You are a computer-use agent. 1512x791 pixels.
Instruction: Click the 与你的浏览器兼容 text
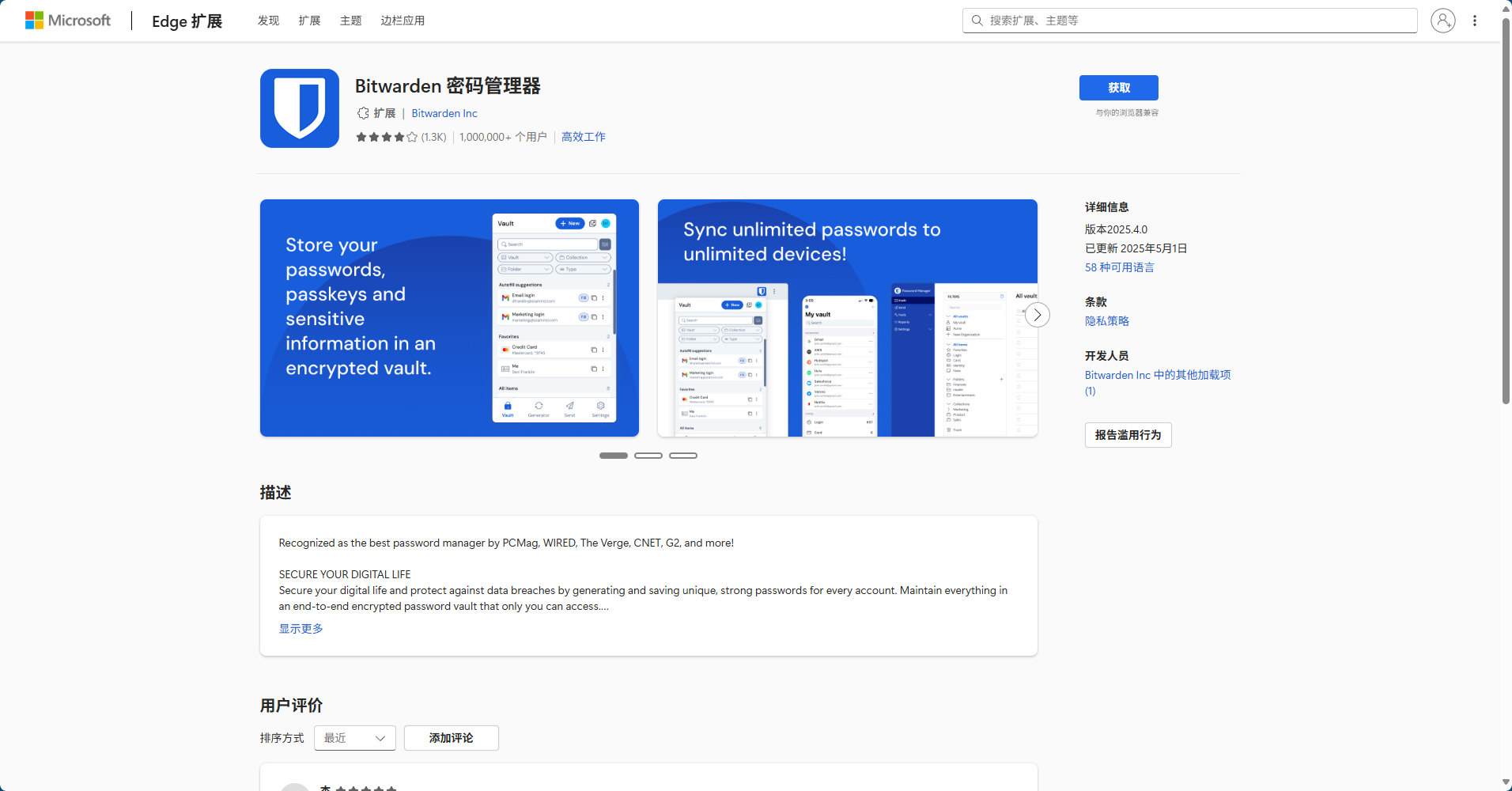tap(1127, 113)
